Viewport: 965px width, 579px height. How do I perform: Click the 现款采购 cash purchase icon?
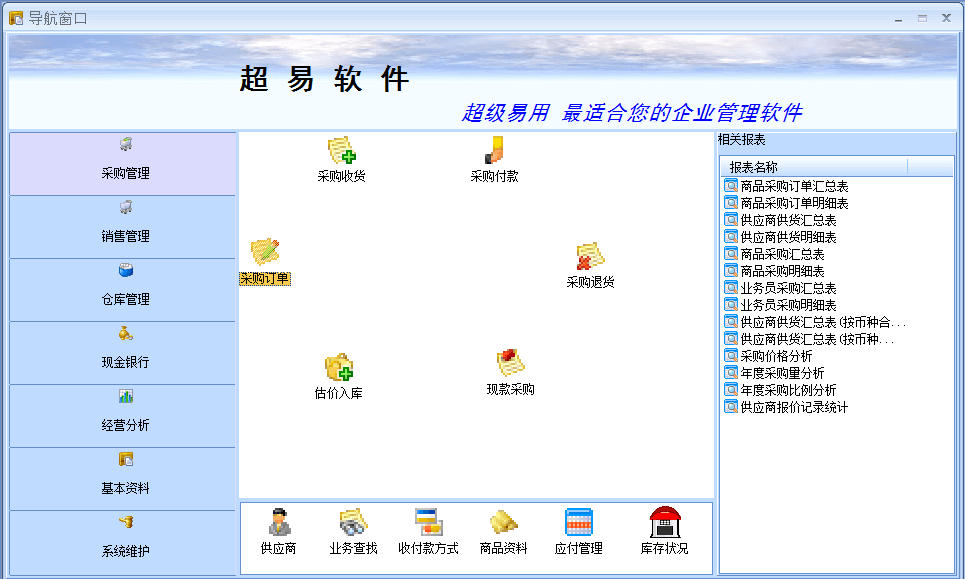(510, 365)
